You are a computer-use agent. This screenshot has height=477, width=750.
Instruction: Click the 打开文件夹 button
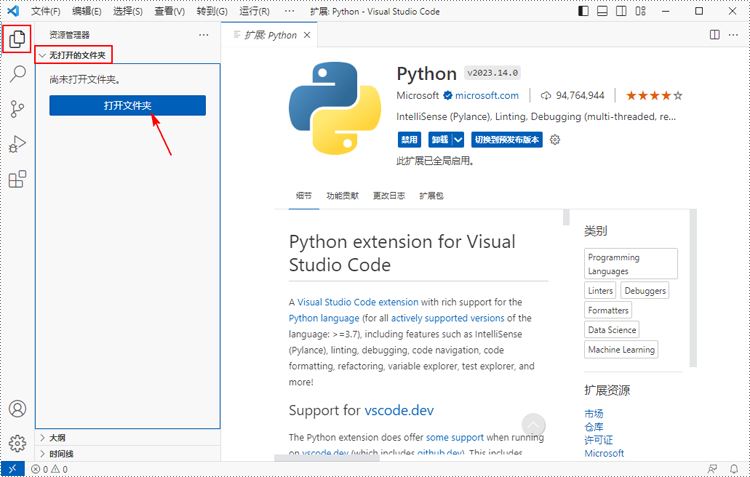(x=127, y=105)
